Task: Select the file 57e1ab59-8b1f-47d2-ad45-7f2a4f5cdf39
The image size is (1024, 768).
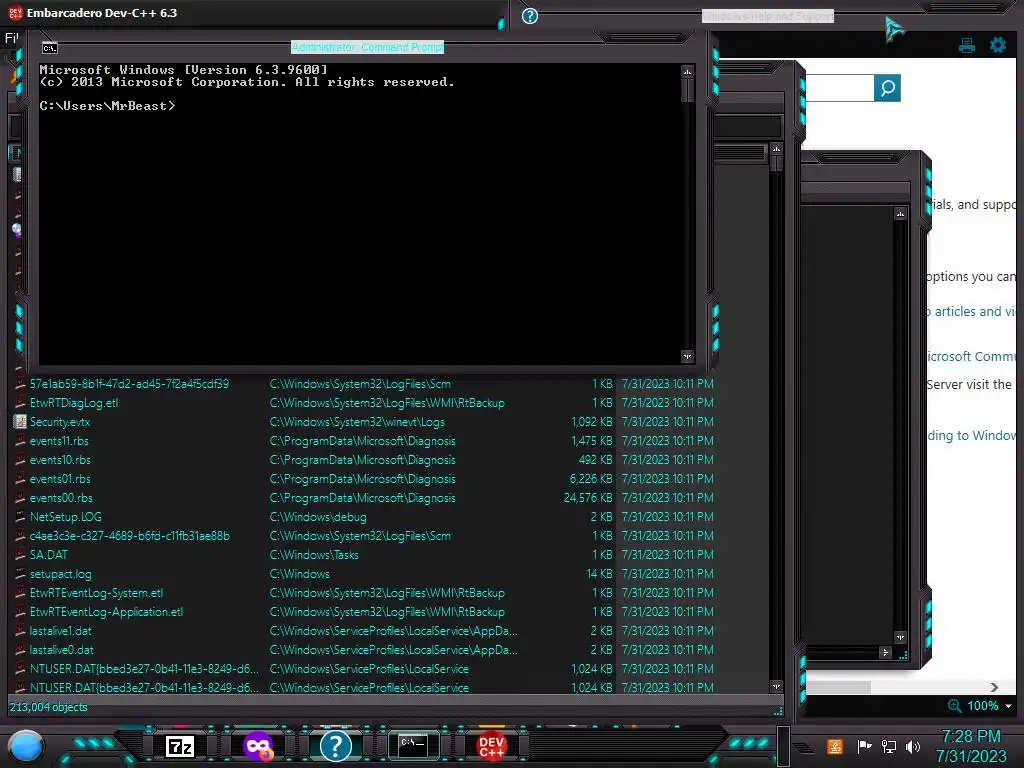Action: pos(129,384)
